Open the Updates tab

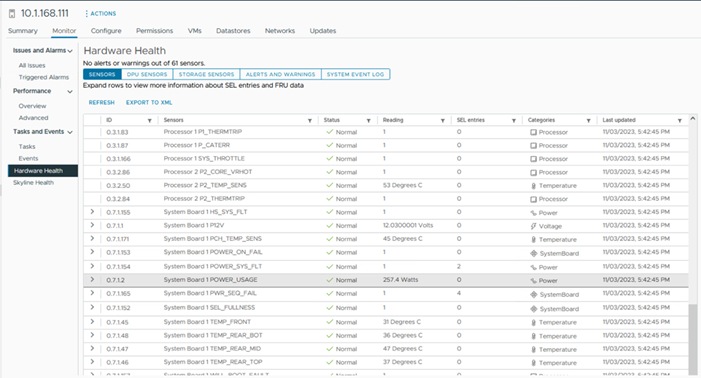coord(323,31)
